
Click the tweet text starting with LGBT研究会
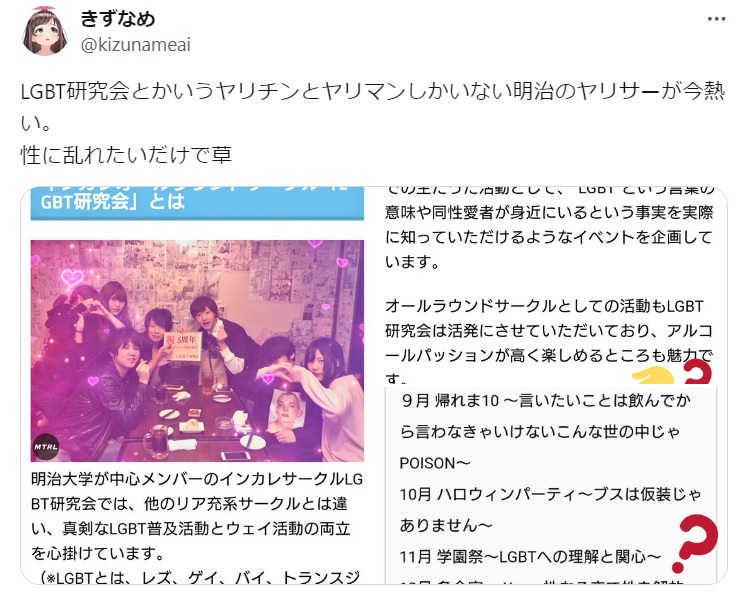372,107
